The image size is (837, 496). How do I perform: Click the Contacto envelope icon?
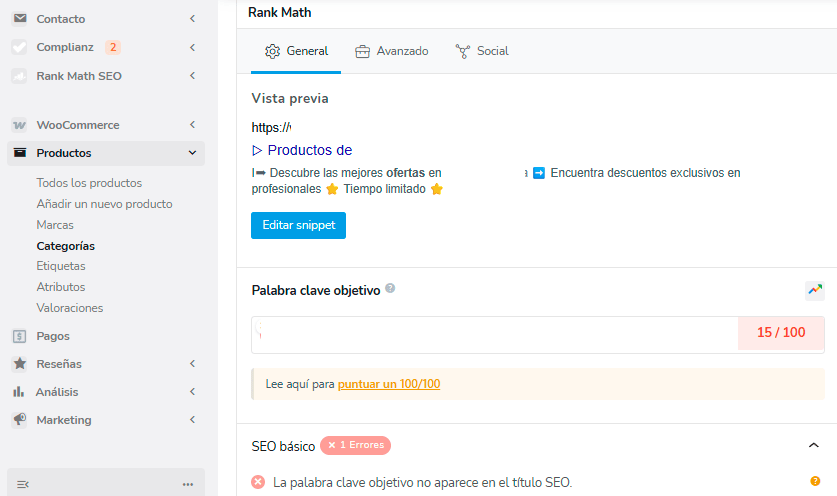click(x=20, y=19)
